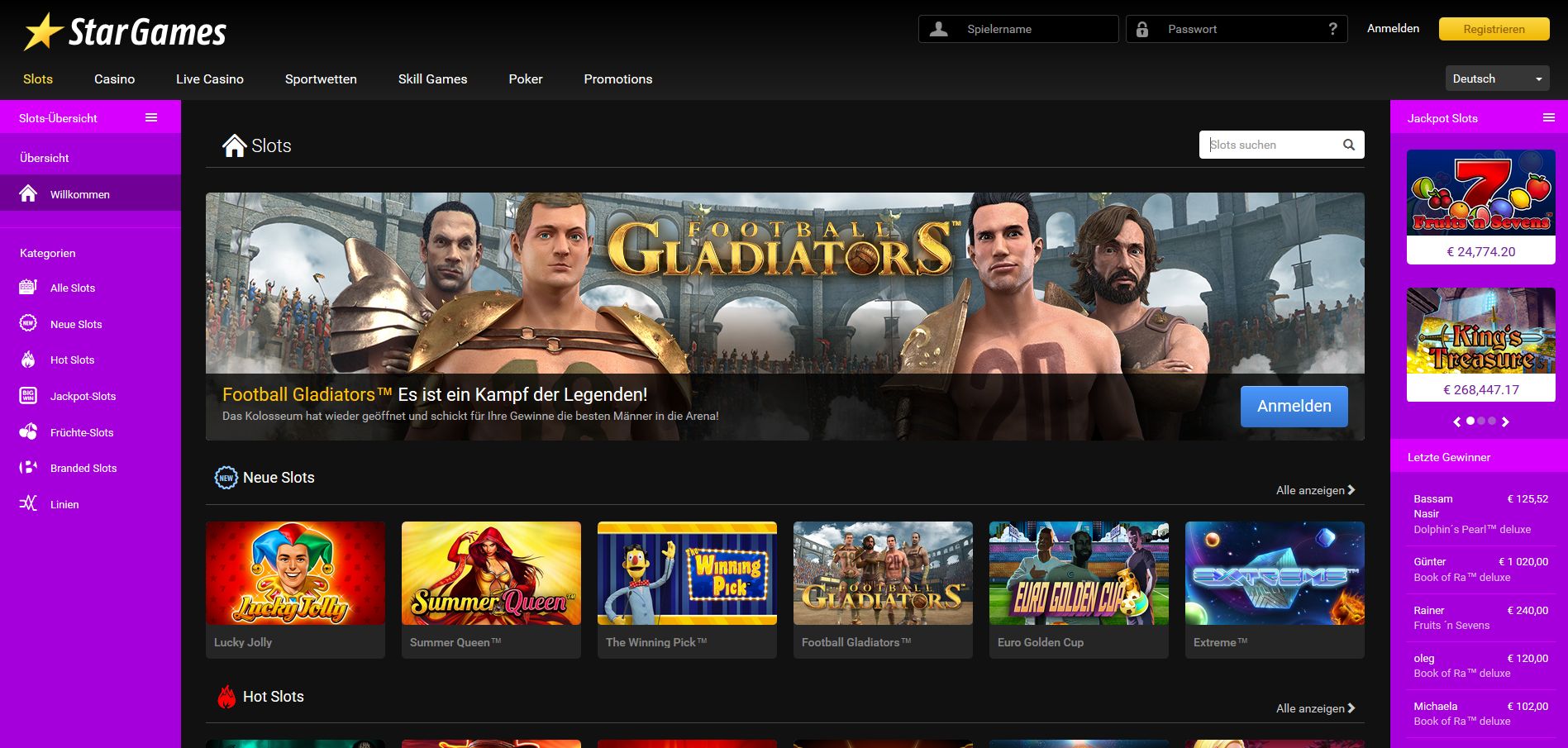This screenshot has height=748, width=1568.
Task: Click the Willkommen home icon in the sidebar
Action: (x=28, y=193)
